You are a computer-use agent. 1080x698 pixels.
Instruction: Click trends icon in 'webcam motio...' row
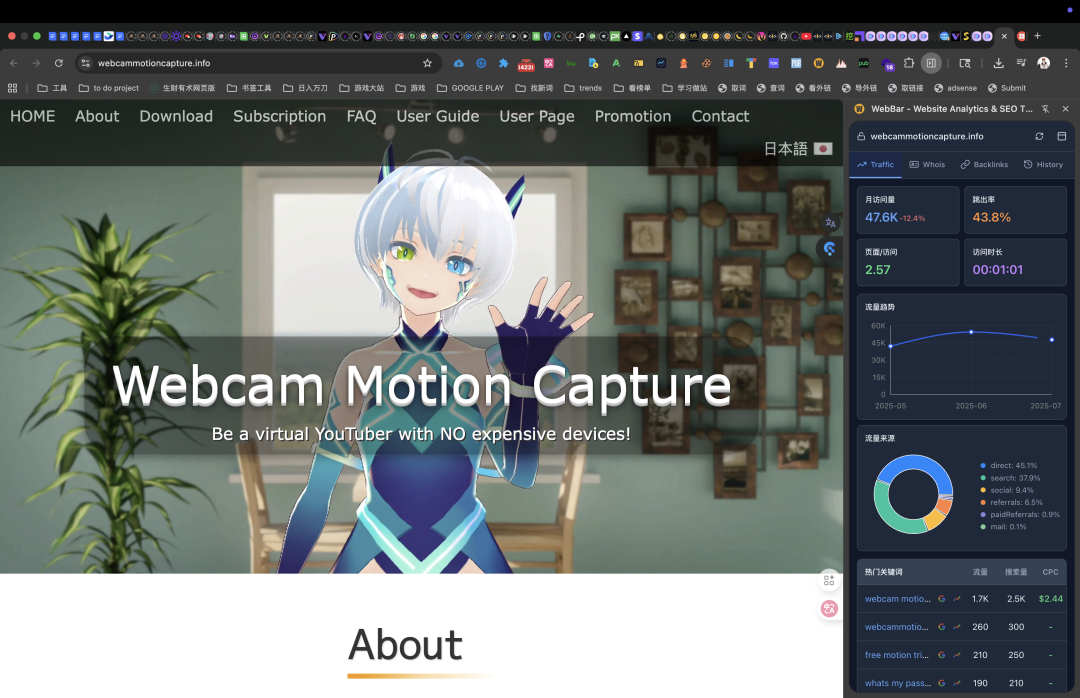[957, 599]
